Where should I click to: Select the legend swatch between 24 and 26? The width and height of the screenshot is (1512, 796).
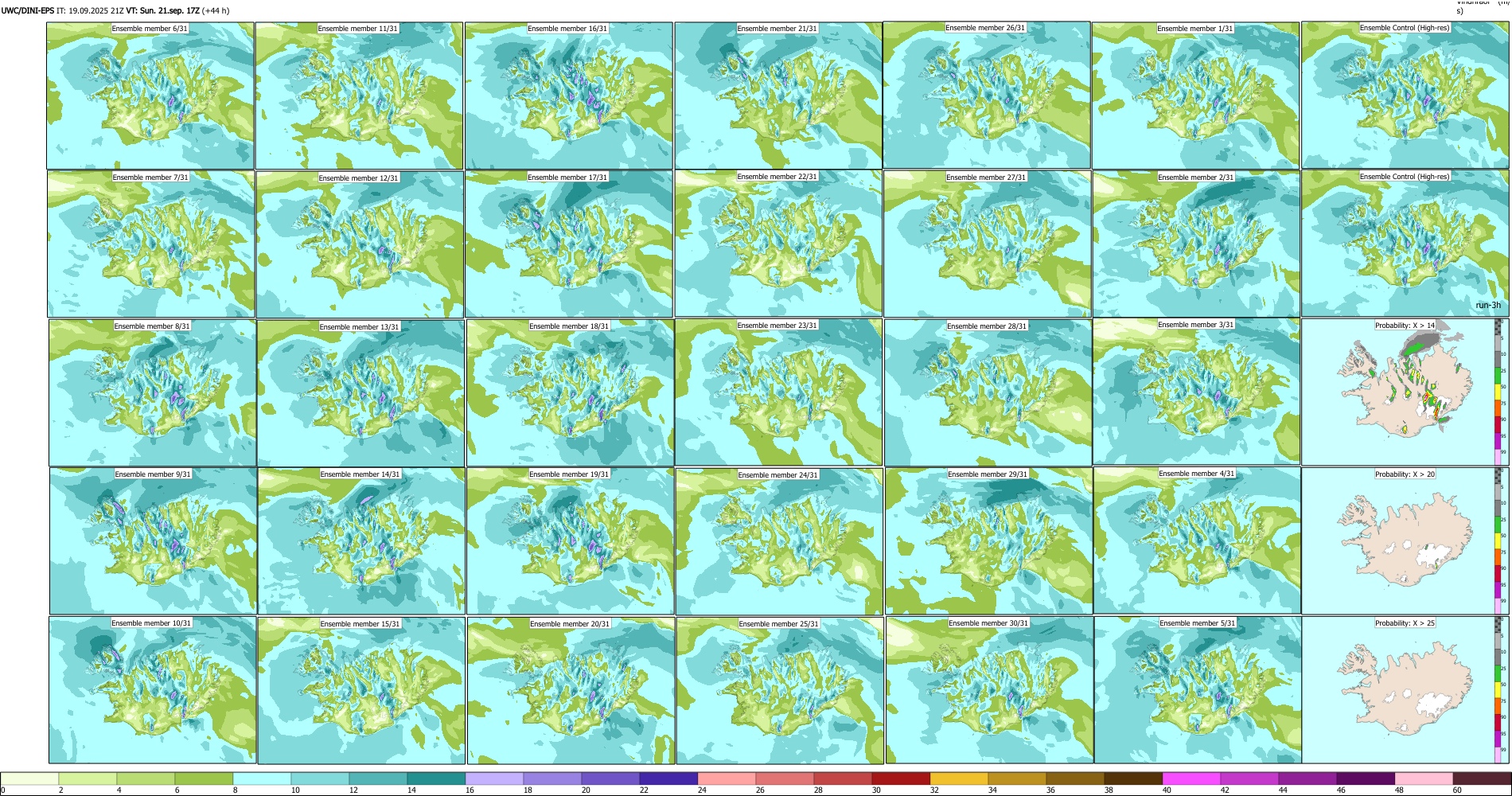point(727,778)
